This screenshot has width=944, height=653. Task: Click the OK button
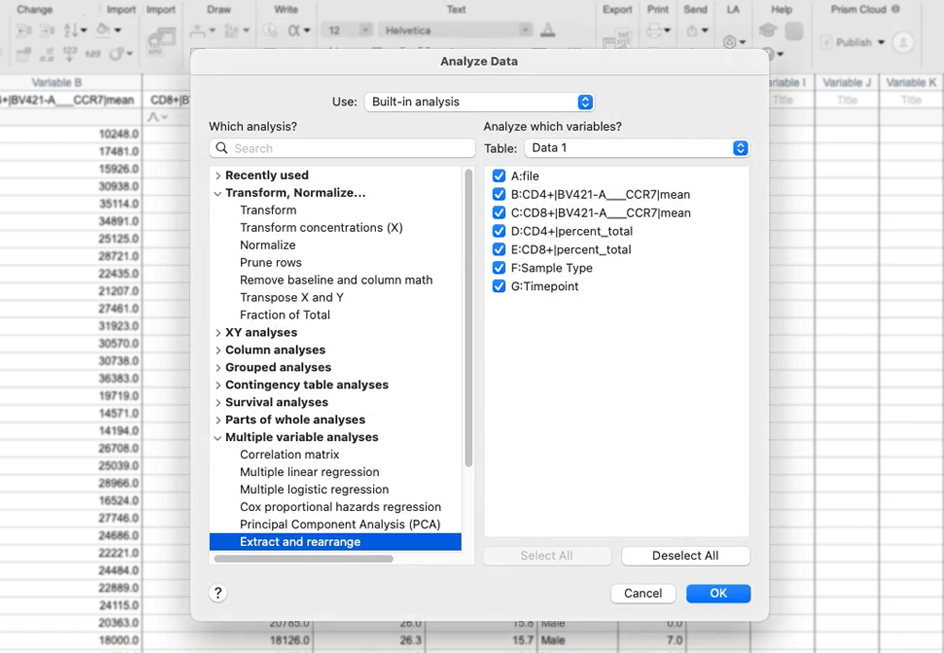[718, 593]
